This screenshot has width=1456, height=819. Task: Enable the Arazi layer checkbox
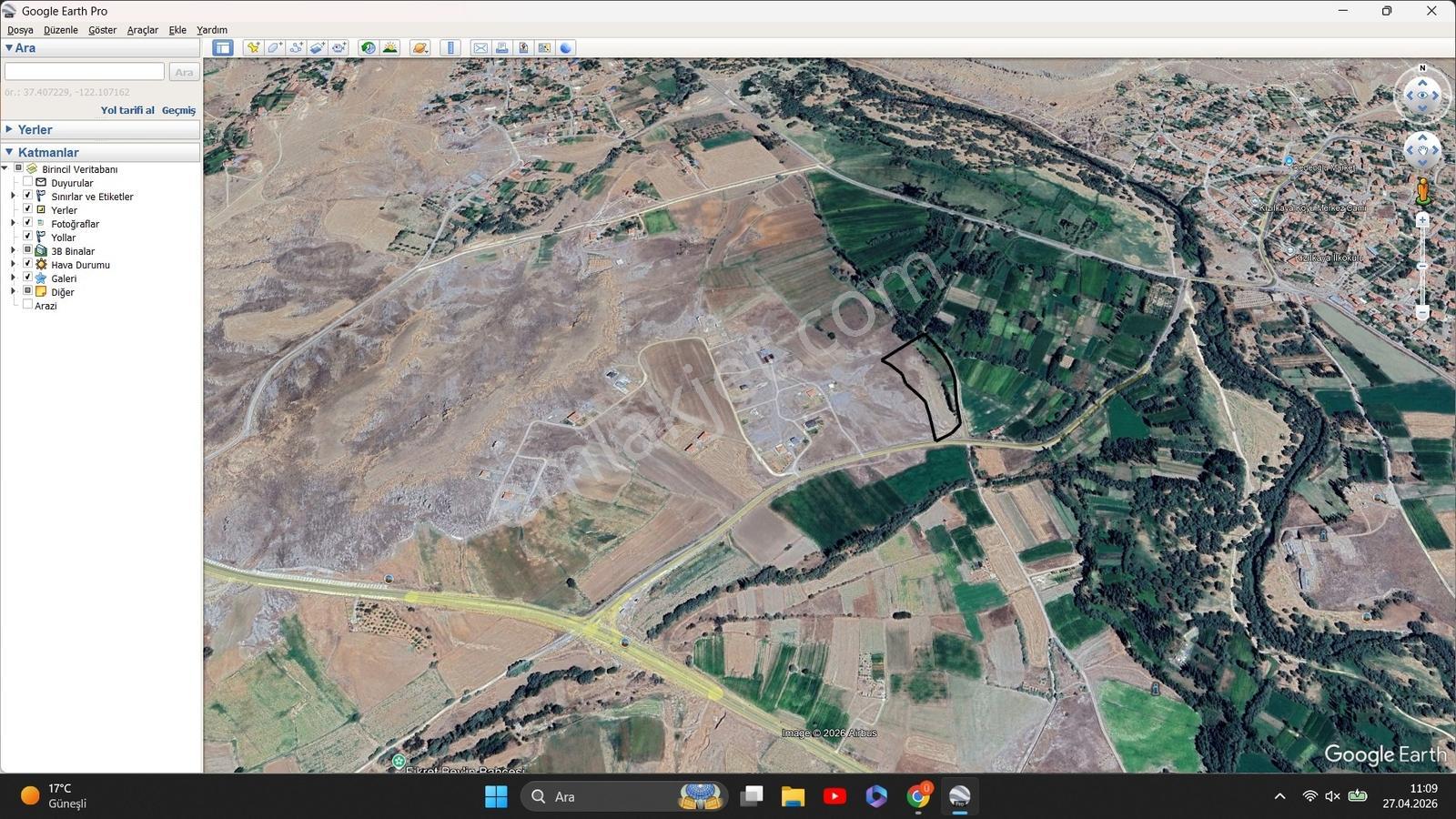click(27, 305)
